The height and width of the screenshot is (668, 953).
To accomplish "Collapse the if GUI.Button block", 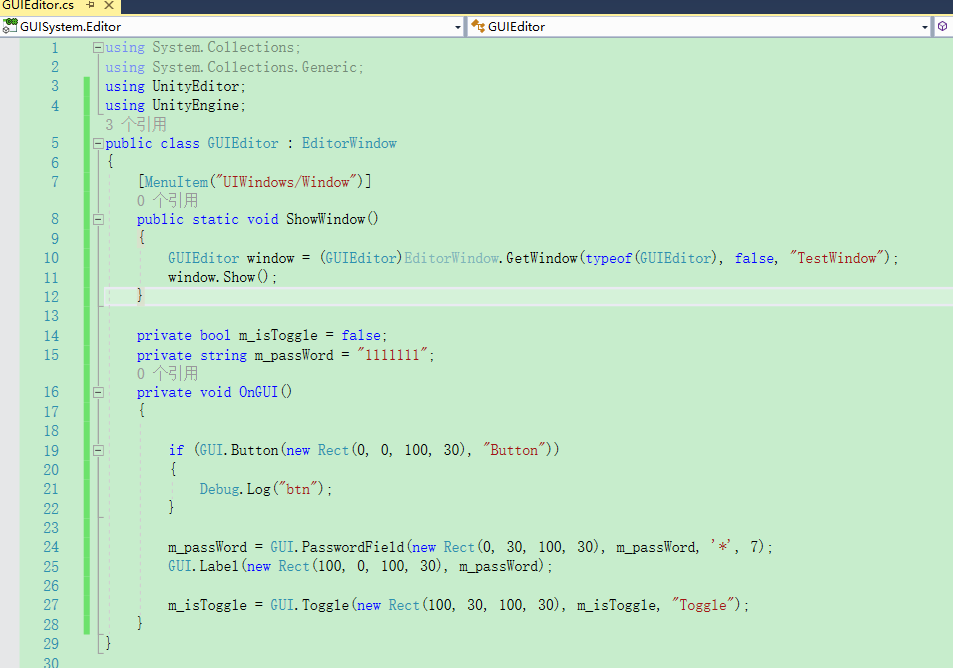I will pyautogui.click(x=98, y=450).
